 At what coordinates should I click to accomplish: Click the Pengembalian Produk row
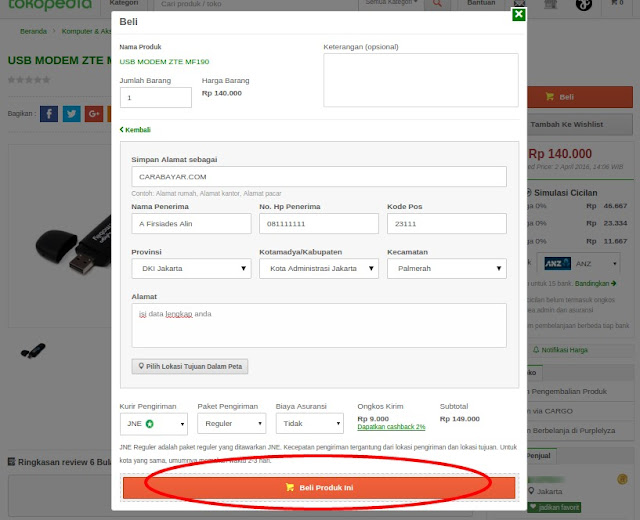point(580,391)
